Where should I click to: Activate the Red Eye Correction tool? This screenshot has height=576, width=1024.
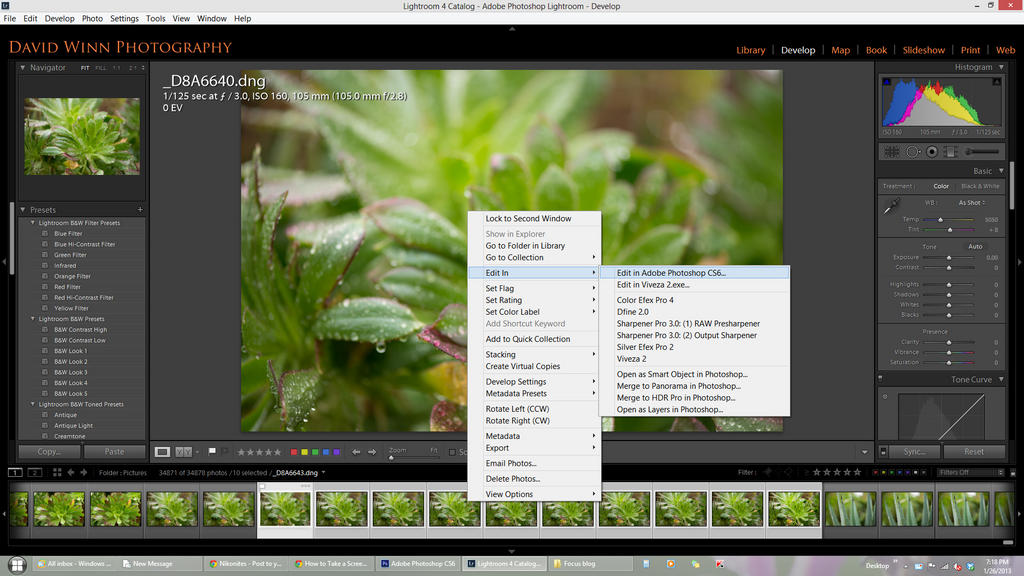932,152
